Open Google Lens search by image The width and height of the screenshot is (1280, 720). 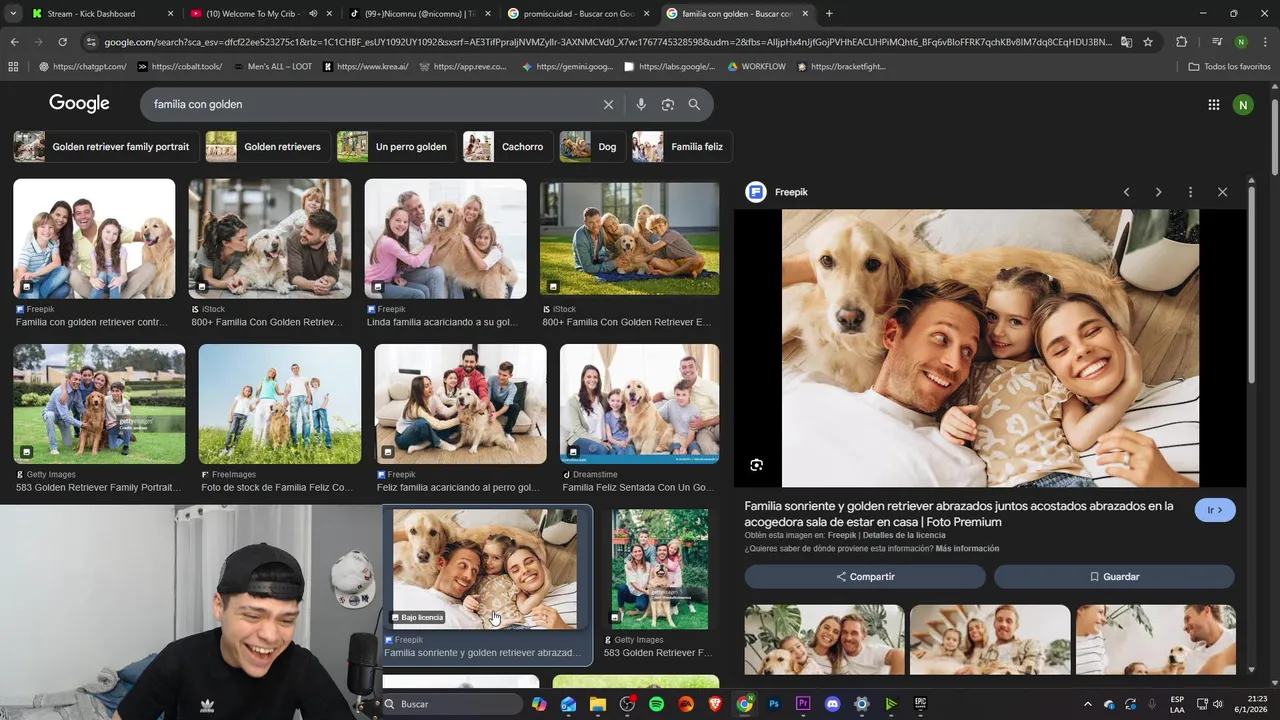[668, 104]
